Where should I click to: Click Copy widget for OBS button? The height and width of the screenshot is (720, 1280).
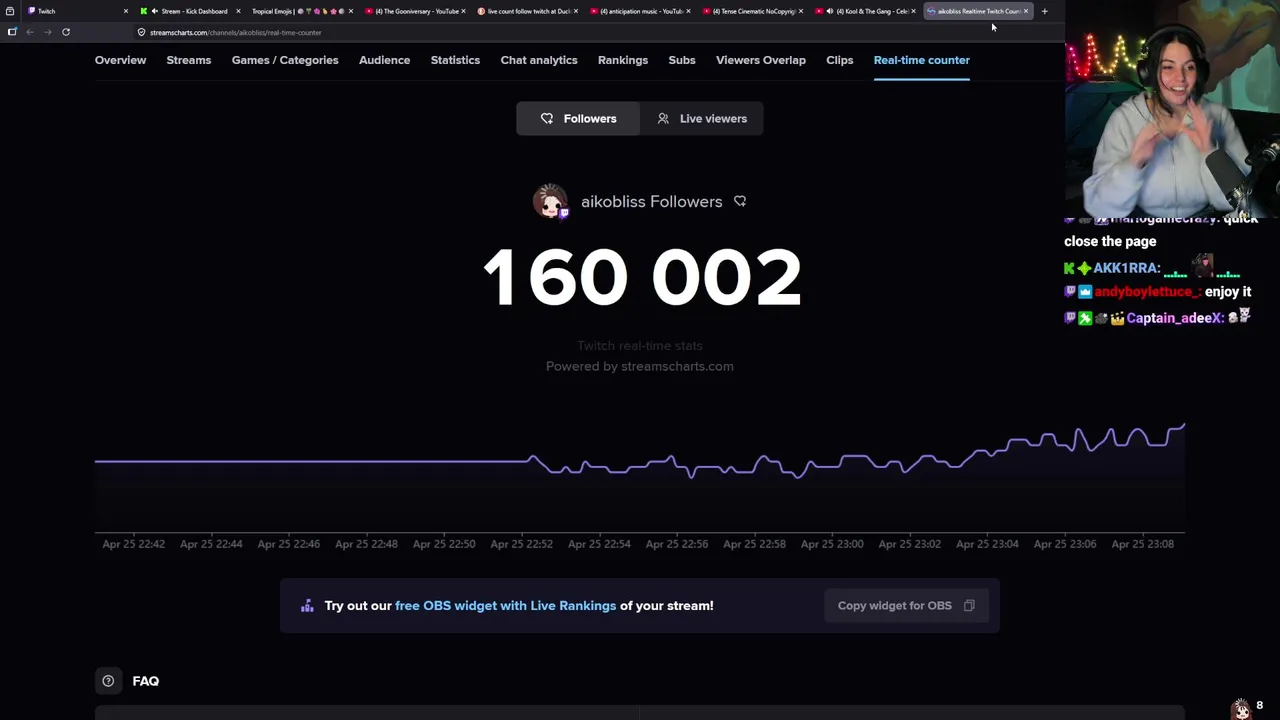tap(906, 605)
